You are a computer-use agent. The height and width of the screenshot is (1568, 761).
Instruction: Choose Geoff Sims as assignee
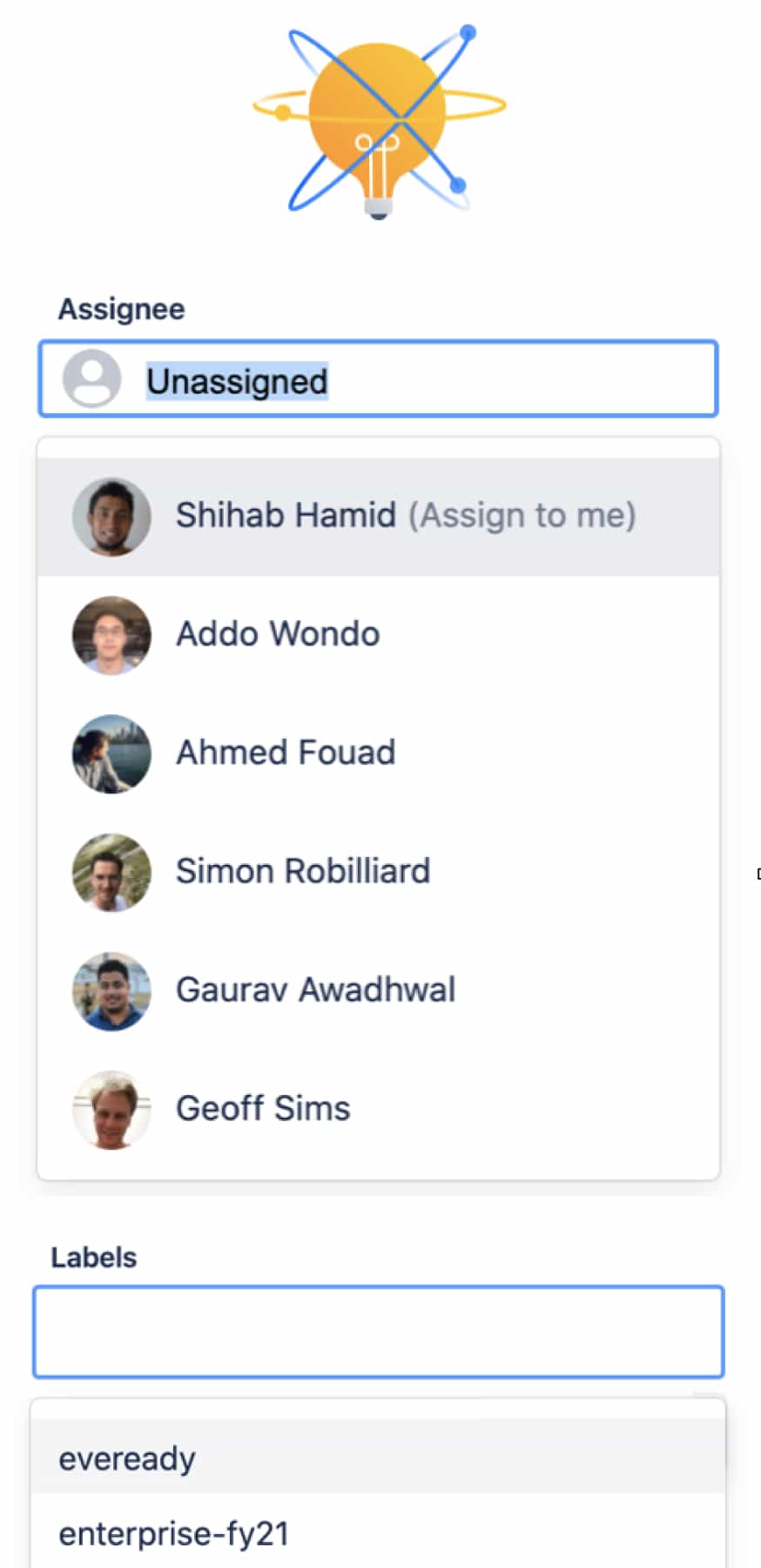pos(263,1108)
